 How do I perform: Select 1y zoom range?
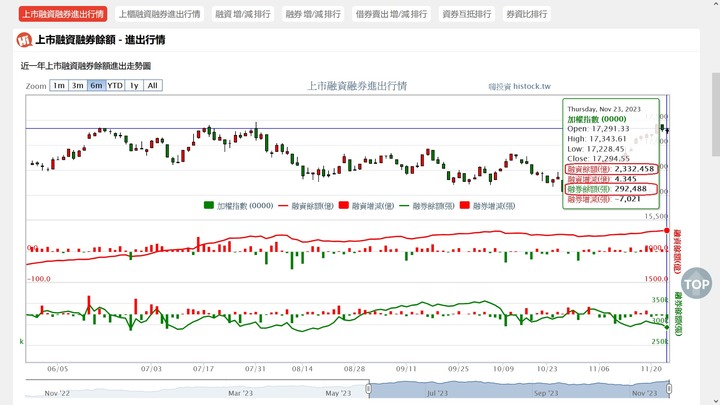tap(134, 86)
